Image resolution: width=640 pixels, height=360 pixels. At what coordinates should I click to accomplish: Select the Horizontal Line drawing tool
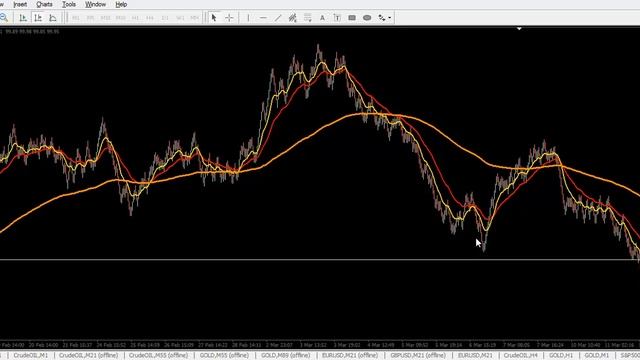click(263, 18)
